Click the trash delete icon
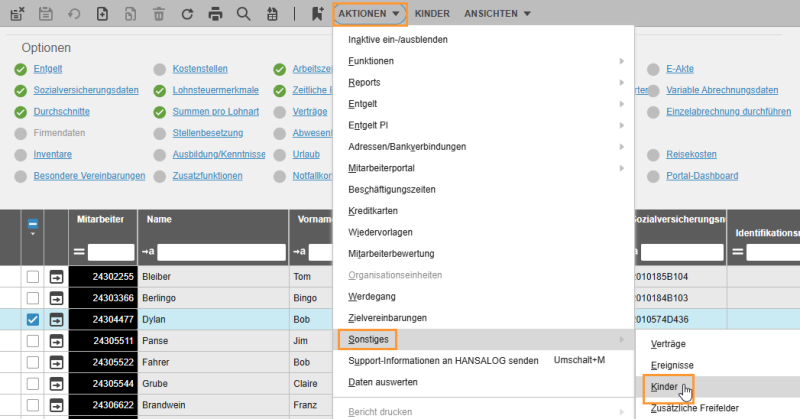 click(159, 14)
